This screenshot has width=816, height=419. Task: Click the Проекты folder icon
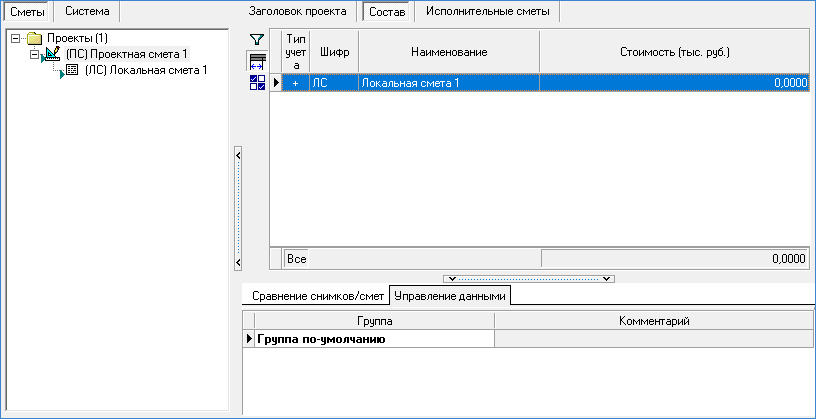click(35, 38)
